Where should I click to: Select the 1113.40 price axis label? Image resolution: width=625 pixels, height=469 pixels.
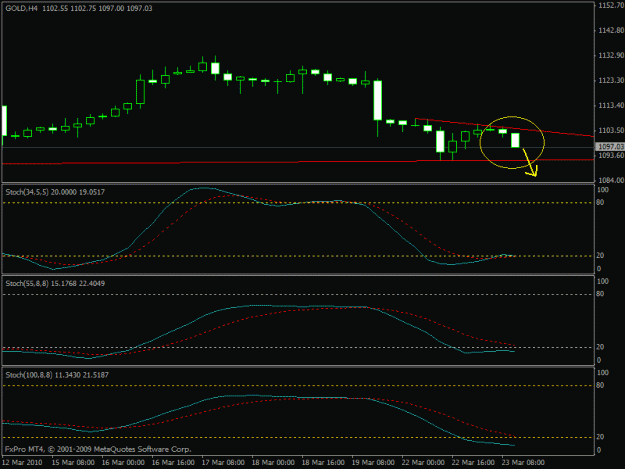point(611,106)
